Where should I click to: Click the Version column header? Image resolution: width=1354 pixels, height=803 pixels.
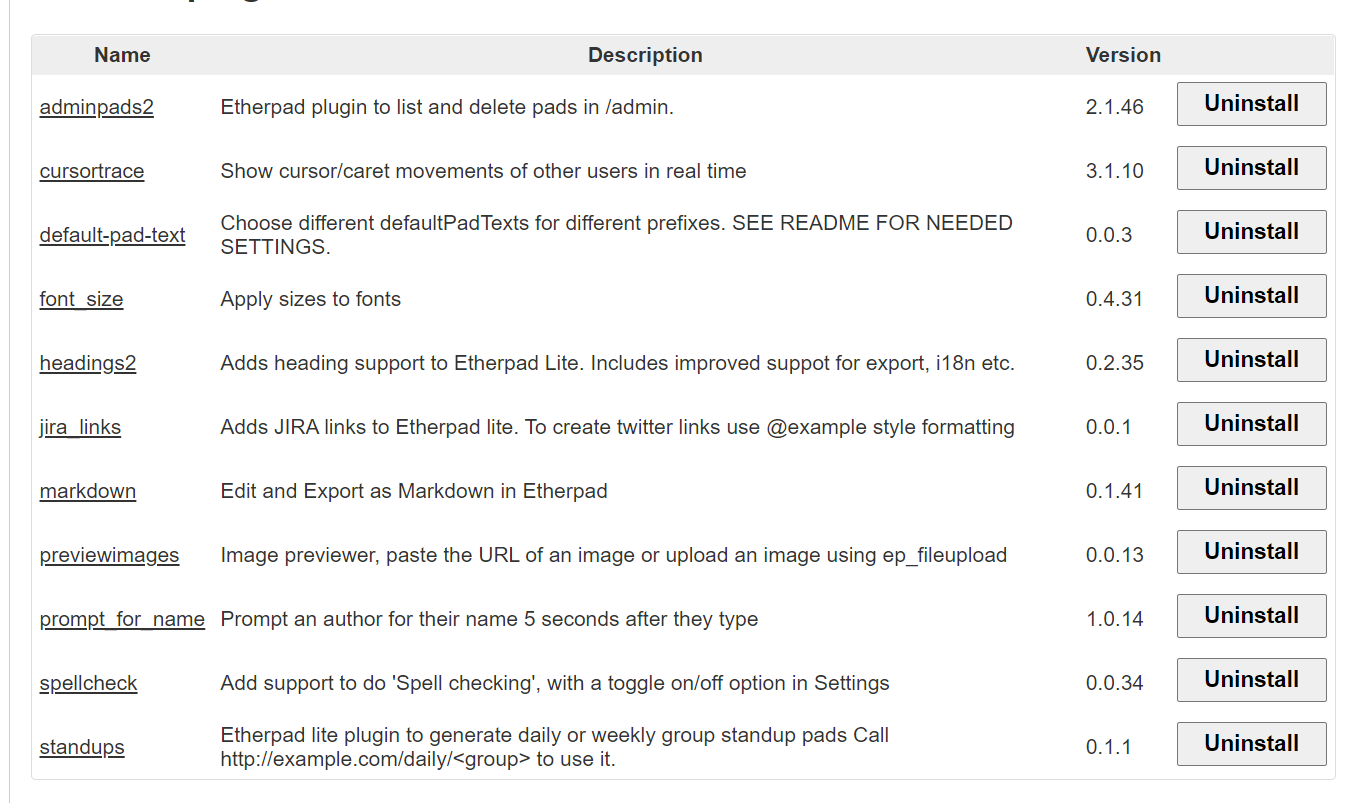[x=1123, y=55]
